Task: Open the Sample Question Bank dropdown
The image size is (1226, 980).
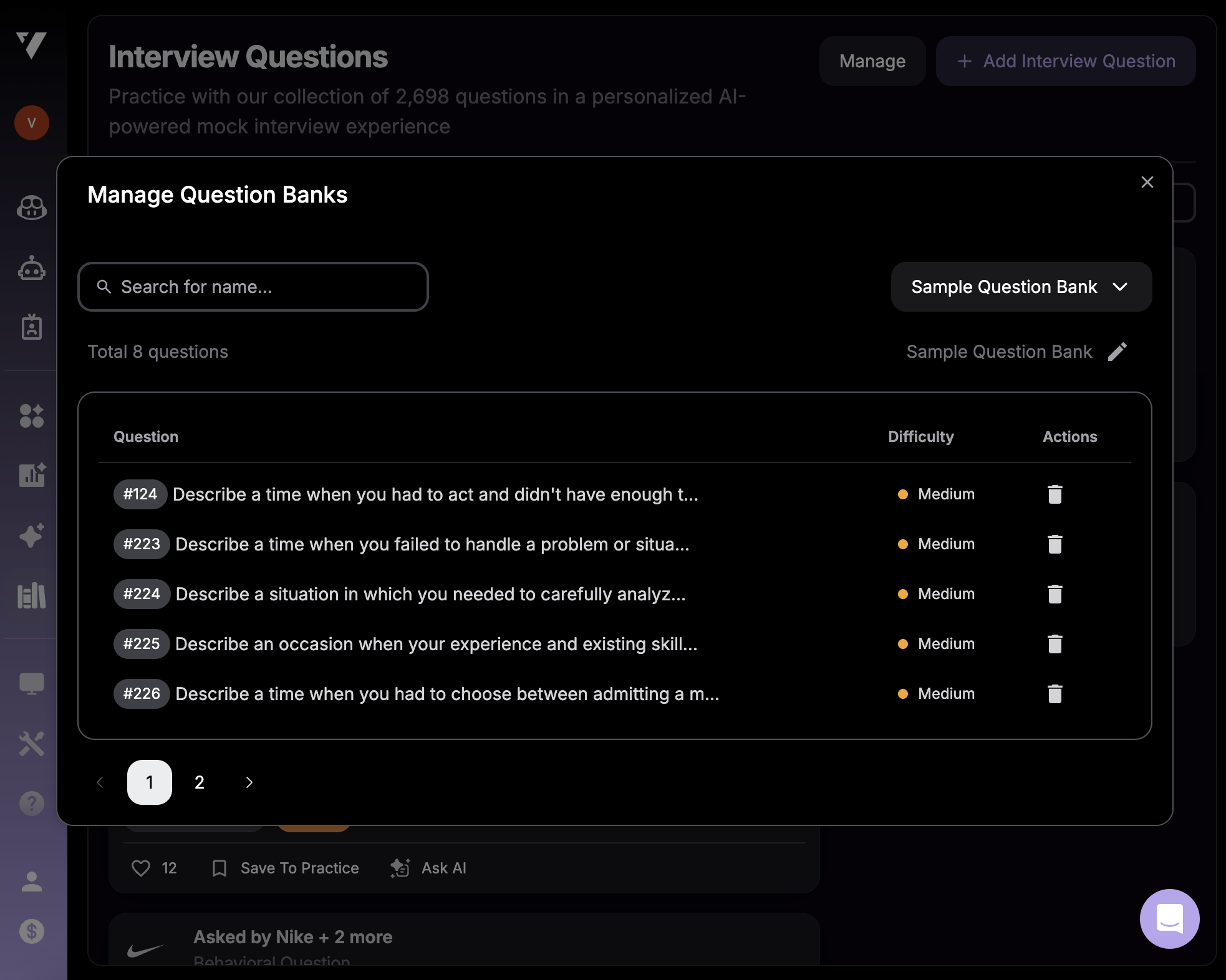Action: (x=1021, y=287)
